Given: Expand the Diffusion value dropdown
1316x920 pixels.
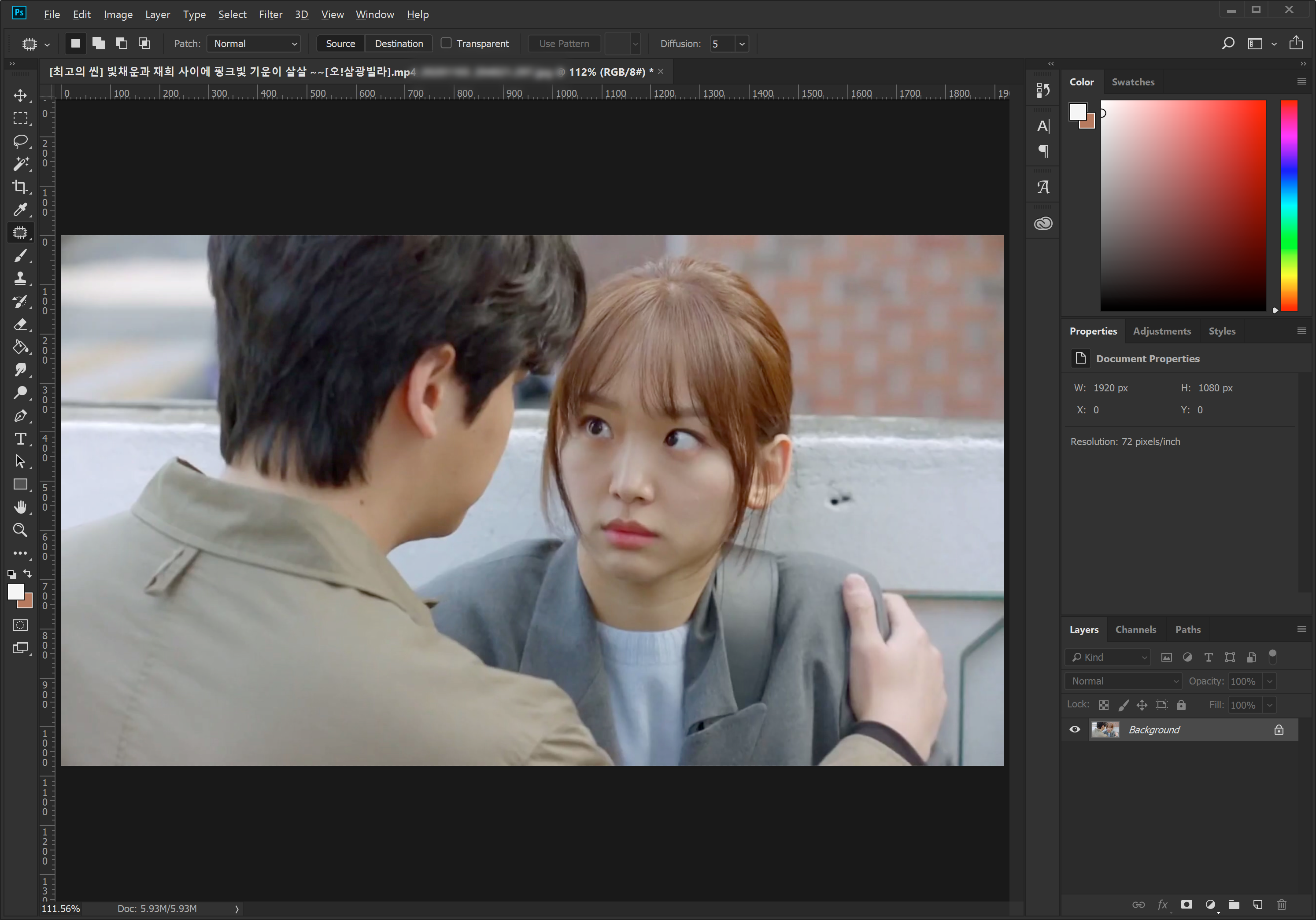Looking at the screenshot, I should 742,44.
